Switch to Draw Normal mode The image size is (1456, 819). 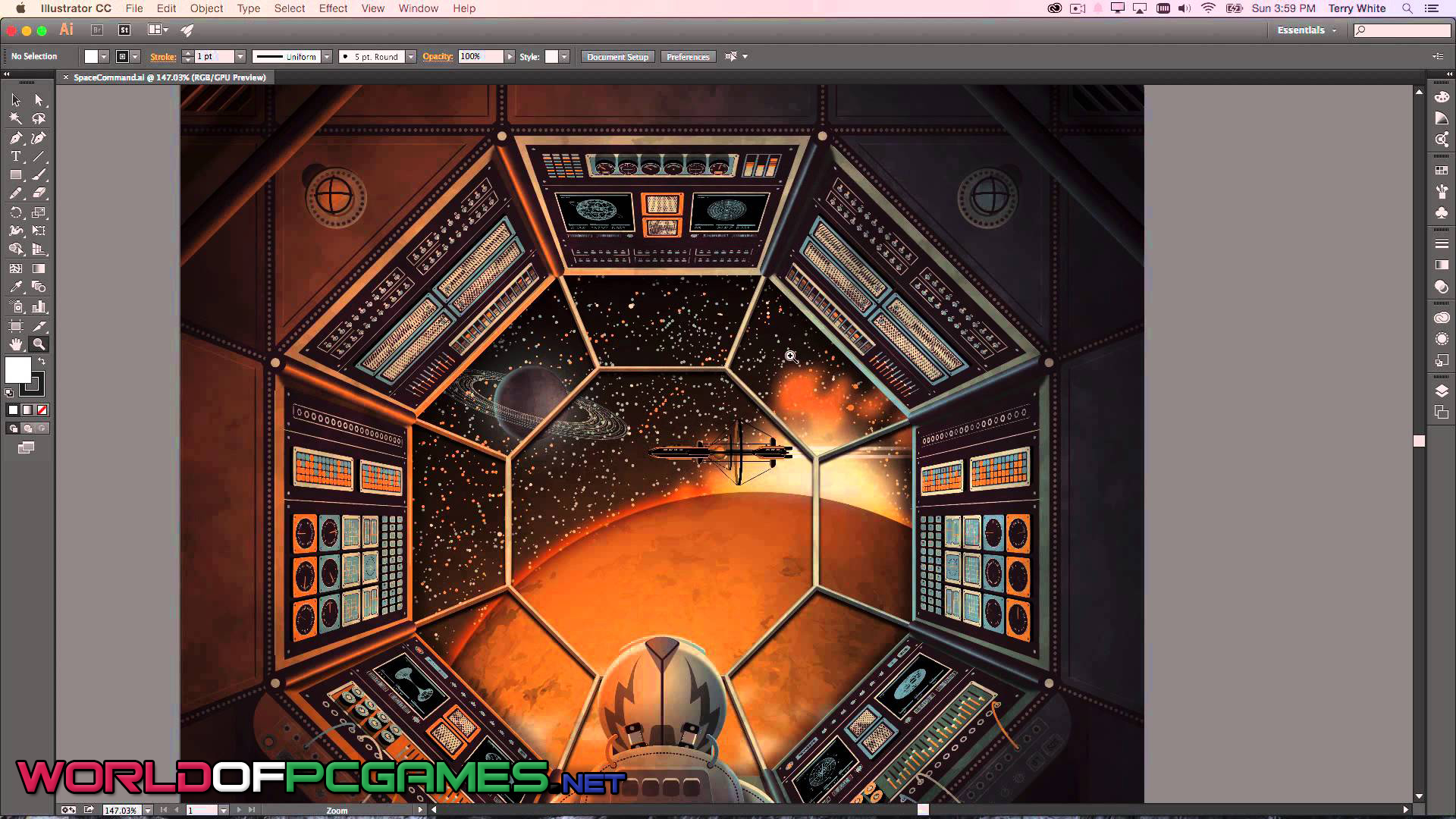[13, 428]
